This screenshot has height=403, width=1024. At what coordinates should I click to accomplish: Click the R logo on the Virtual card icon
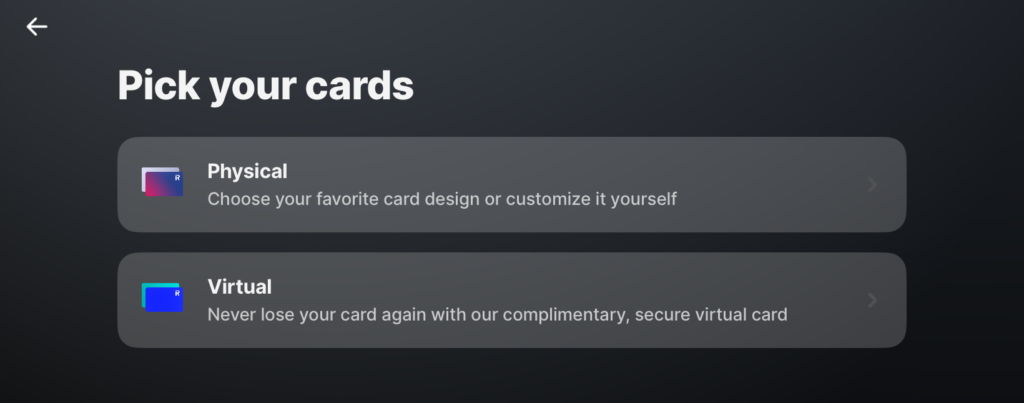click(177, 293)
